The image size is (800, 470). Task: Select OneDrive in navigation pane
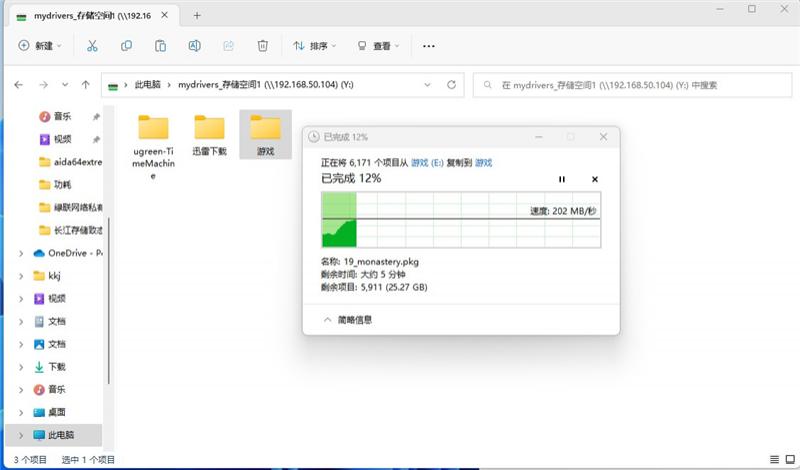coord(67,253)
